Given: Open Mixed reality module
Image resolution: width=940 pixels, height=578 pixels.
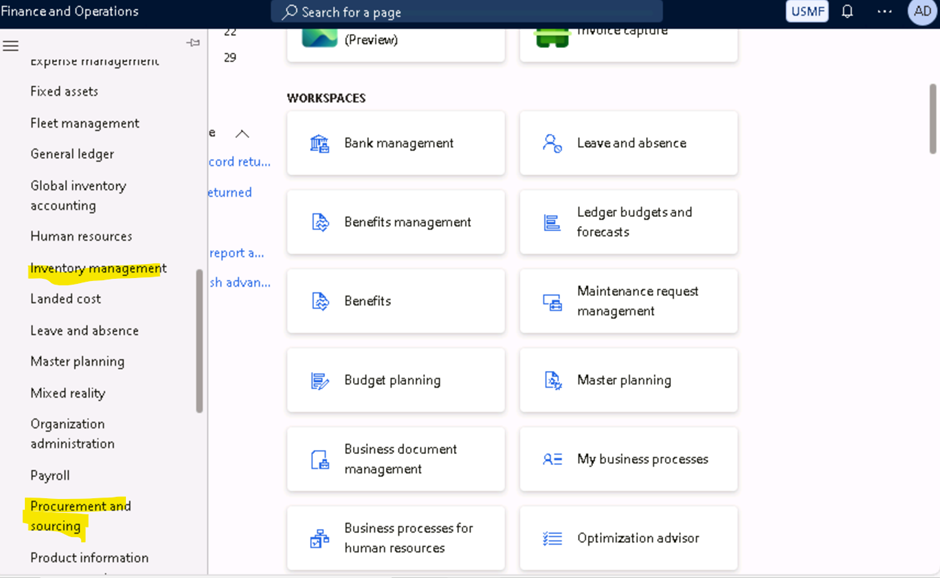Looking at the screenshot, I should (x=68, y=393).
